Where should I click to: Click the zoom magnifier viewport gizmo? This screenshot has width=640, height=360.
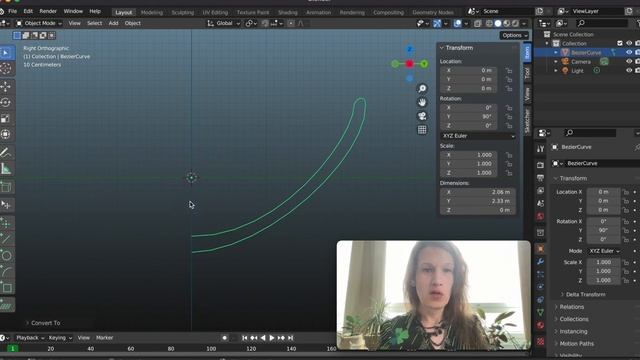(x=422, y=89)
